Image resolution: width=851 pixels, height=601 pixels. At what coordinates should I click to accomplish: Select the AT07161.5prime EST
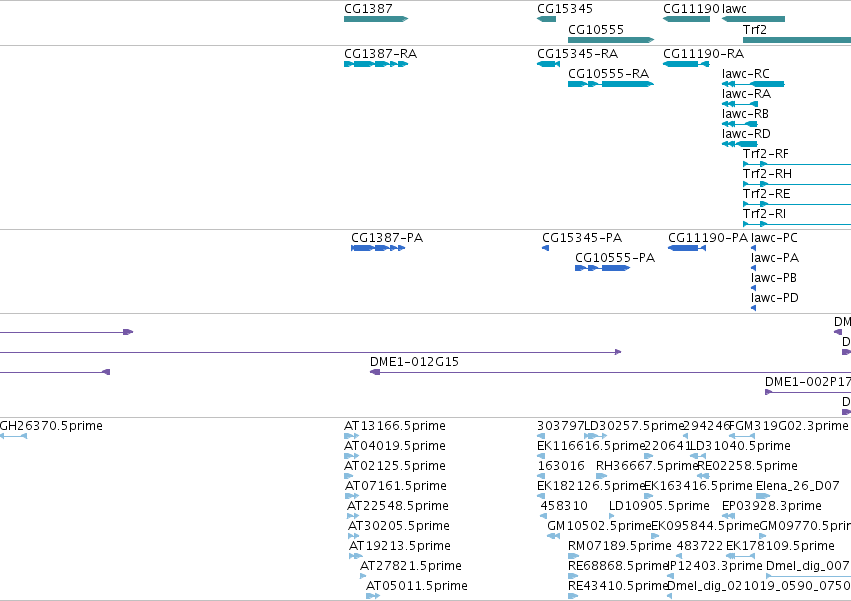point(352,496)
